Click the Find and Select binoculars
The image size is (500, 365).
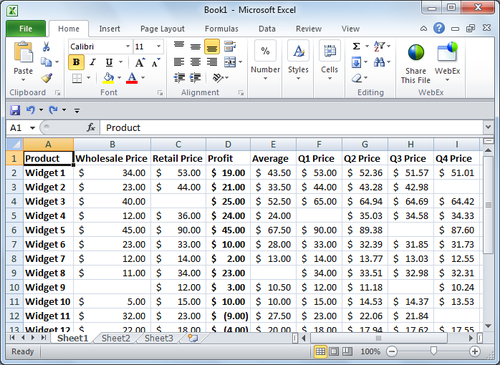[x=379, y=62]
